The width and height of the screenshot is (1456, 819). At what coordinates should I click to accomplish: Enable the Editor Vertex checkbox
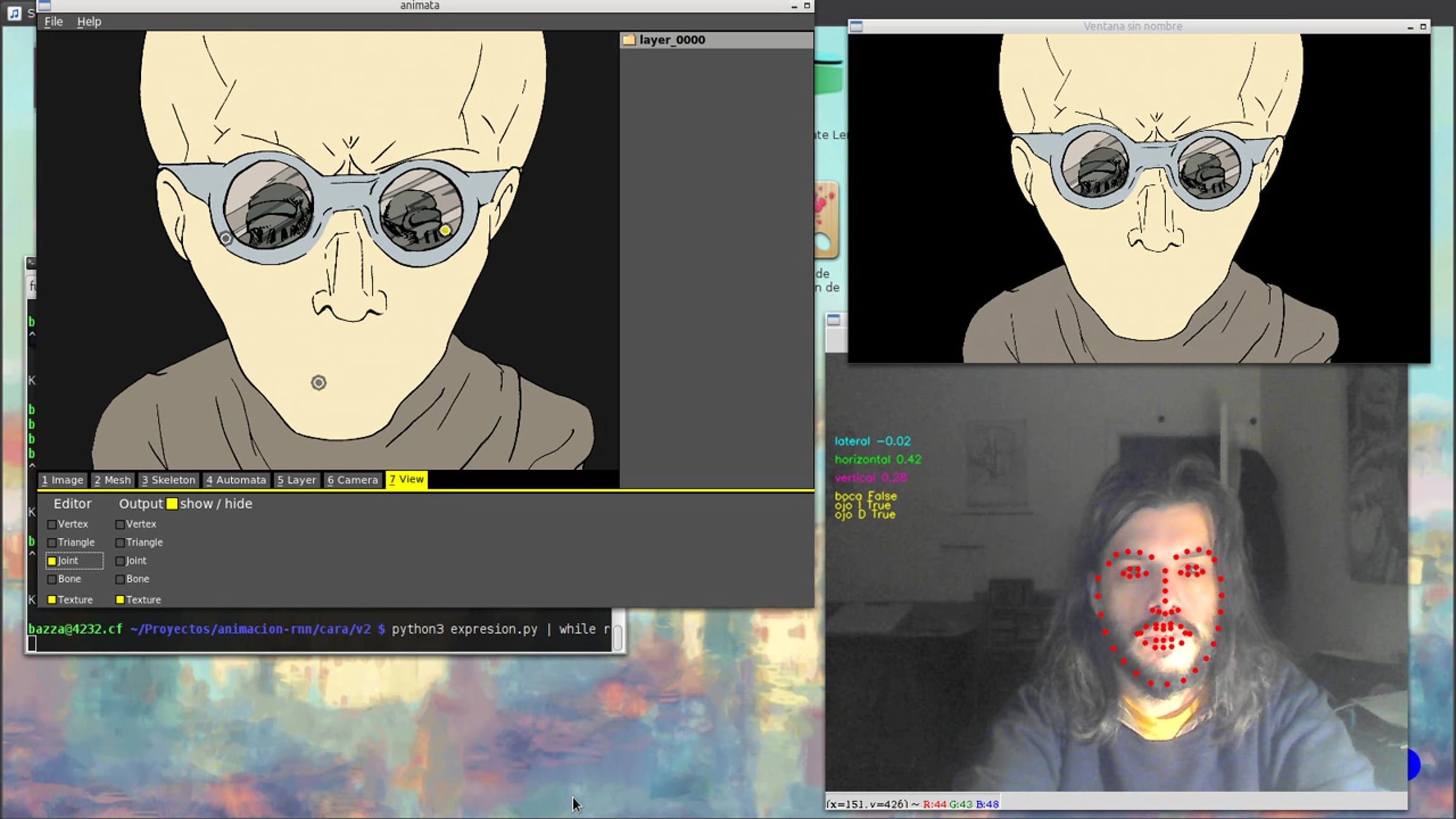pyautogui.click(x=52, y=524)
